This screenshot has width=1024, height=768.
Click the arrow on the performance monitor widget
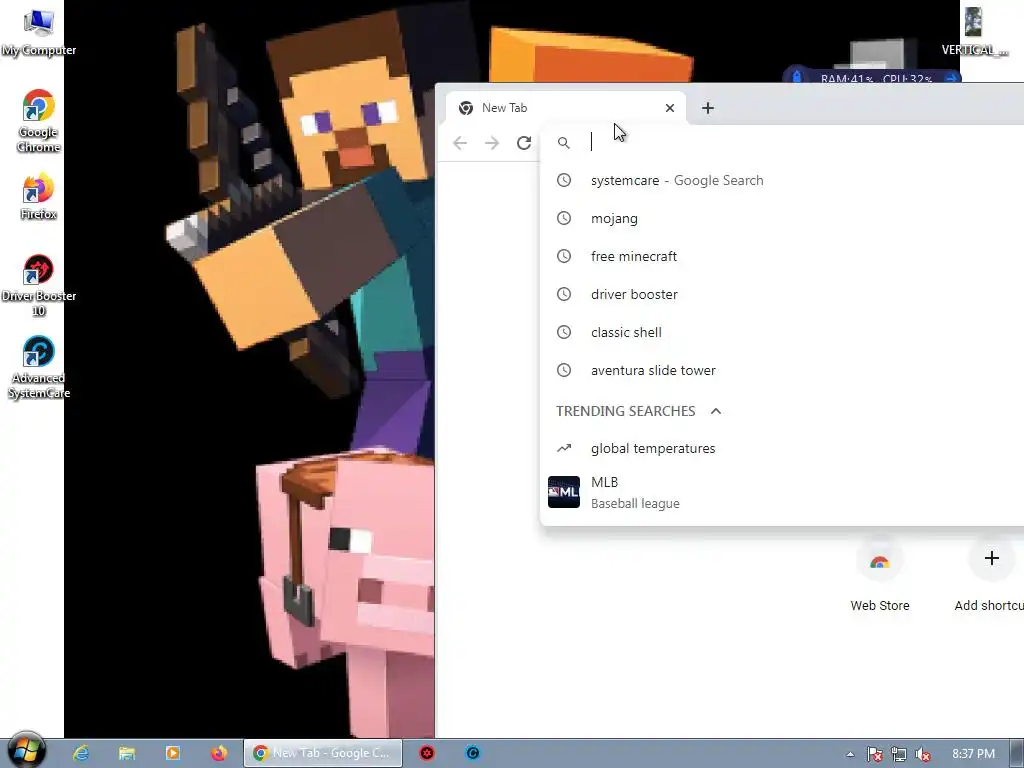(x=951, y=78)
